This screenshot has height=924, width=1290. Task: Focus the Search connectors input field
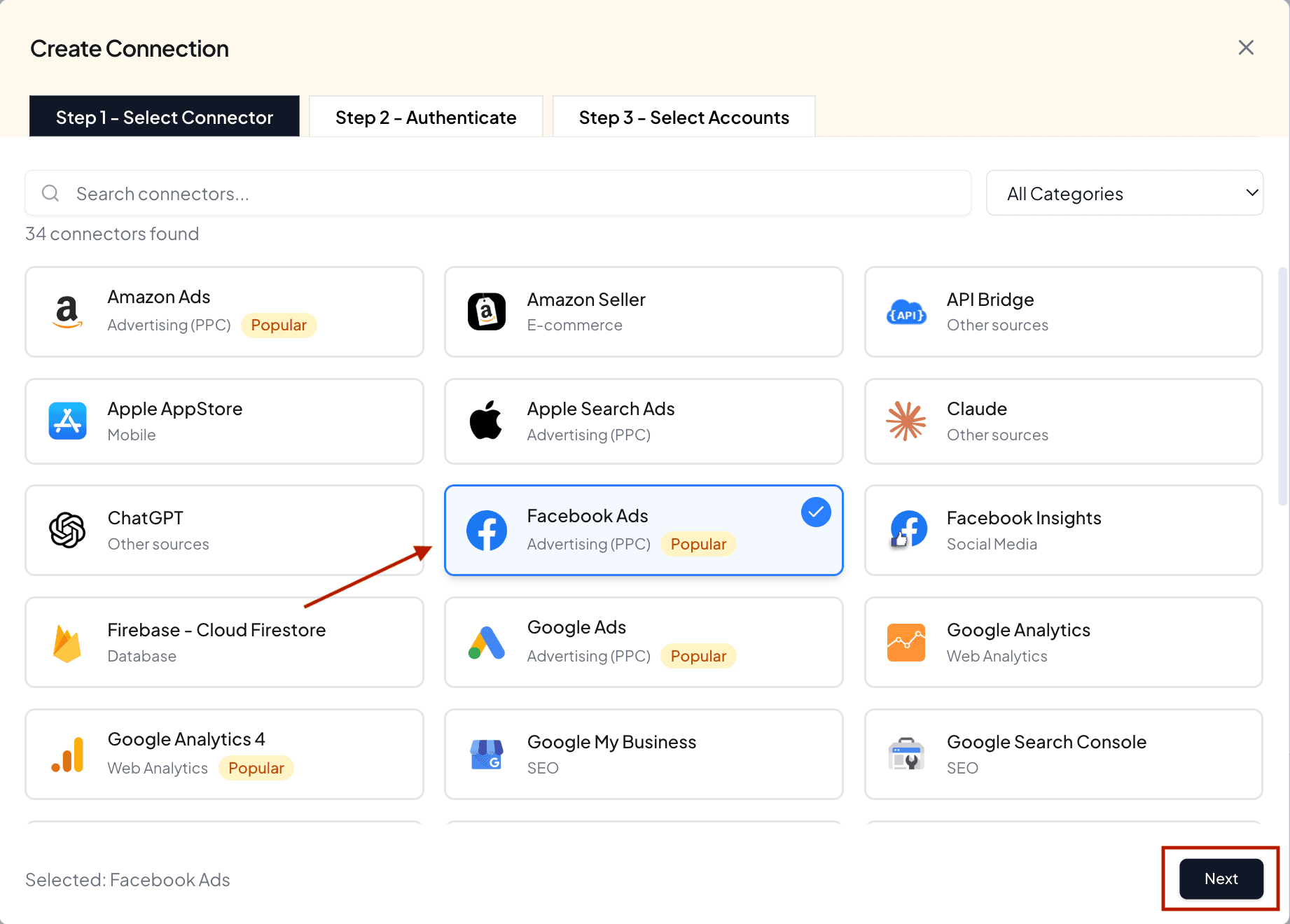(498, 193)
